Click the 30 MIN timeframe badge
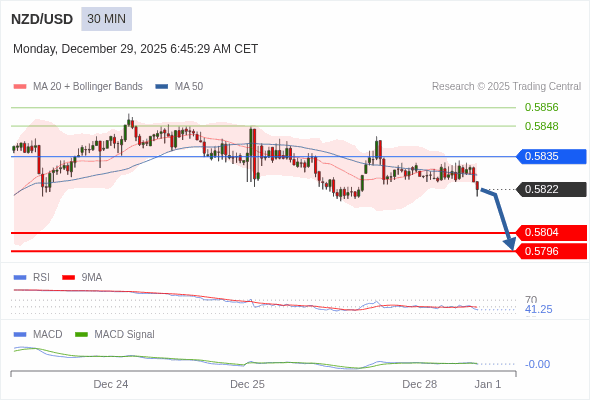This screenshot has width=590, height=400. [x=106, y=19]
